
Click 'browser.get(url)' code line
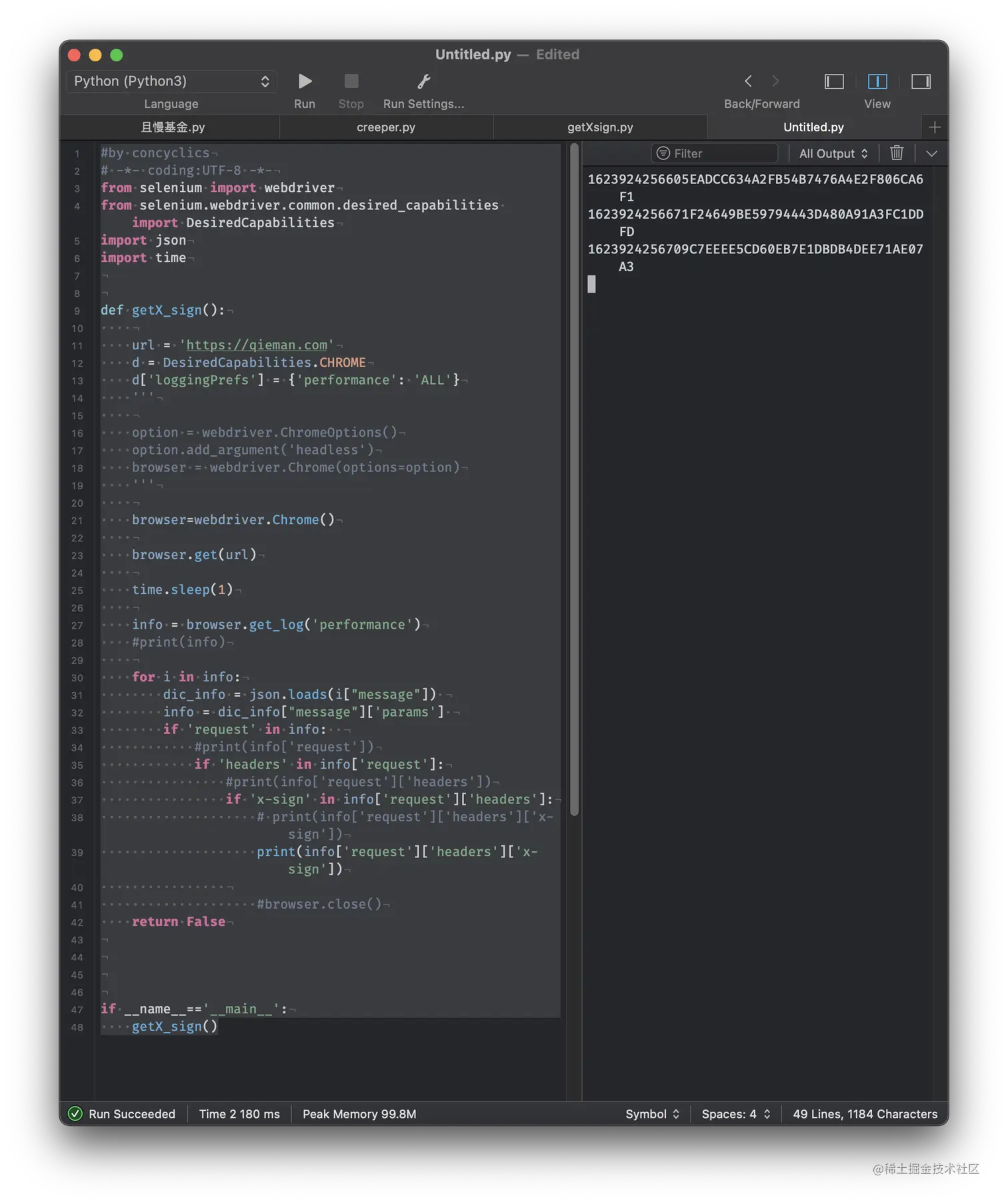[x=194, y=554]
